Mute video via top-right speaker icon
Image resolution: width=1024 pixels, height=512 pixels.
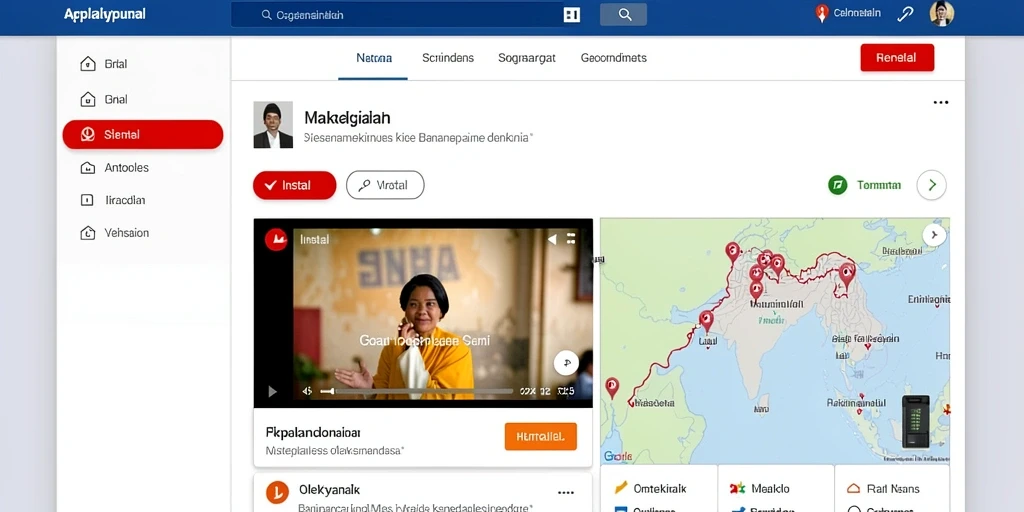552,239
